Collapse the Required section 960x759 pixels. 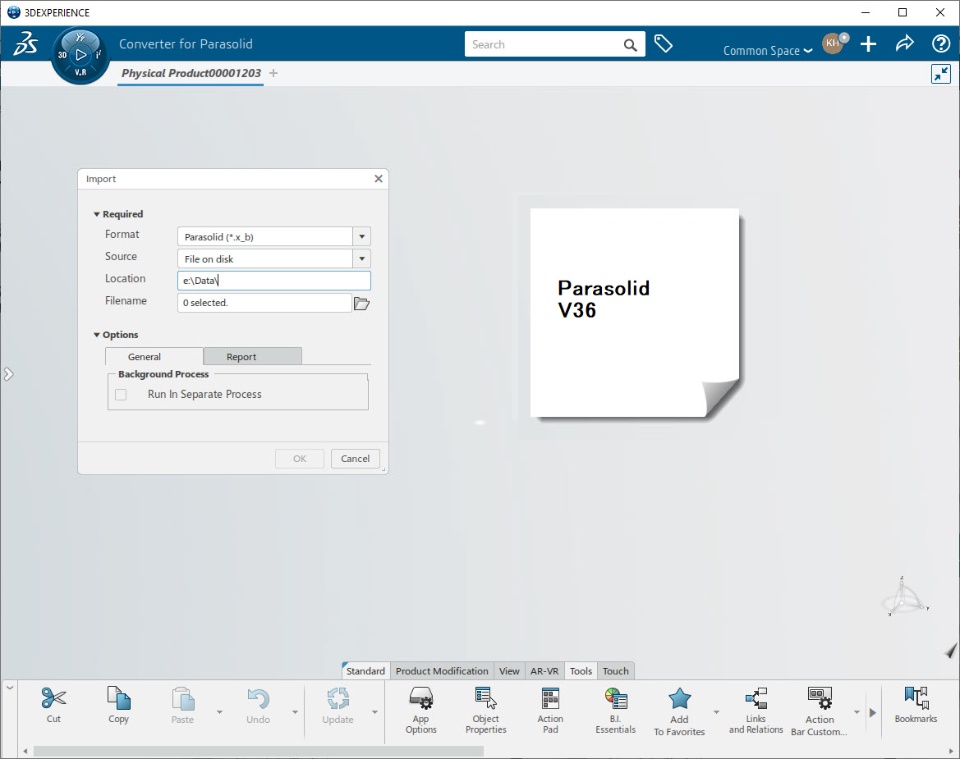pyautogui.click(x=97, y=214)
